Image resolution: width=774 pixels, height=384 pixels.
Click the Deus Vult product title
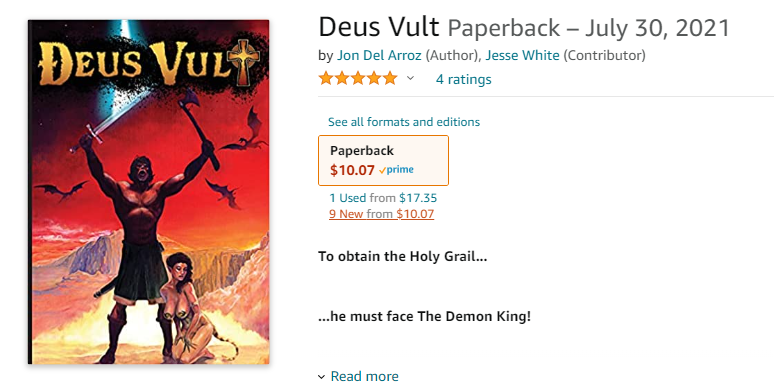click(x=379, y=28)
